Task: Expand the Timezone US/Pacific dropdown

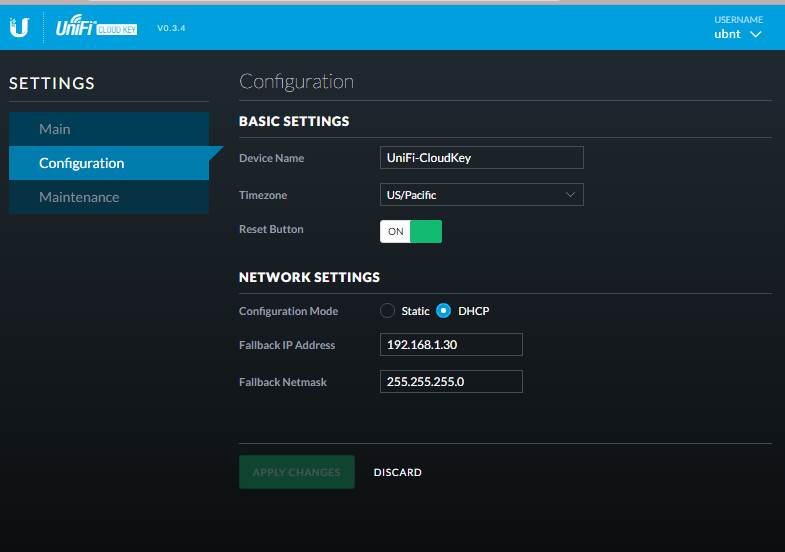Action: click(482, 195)
